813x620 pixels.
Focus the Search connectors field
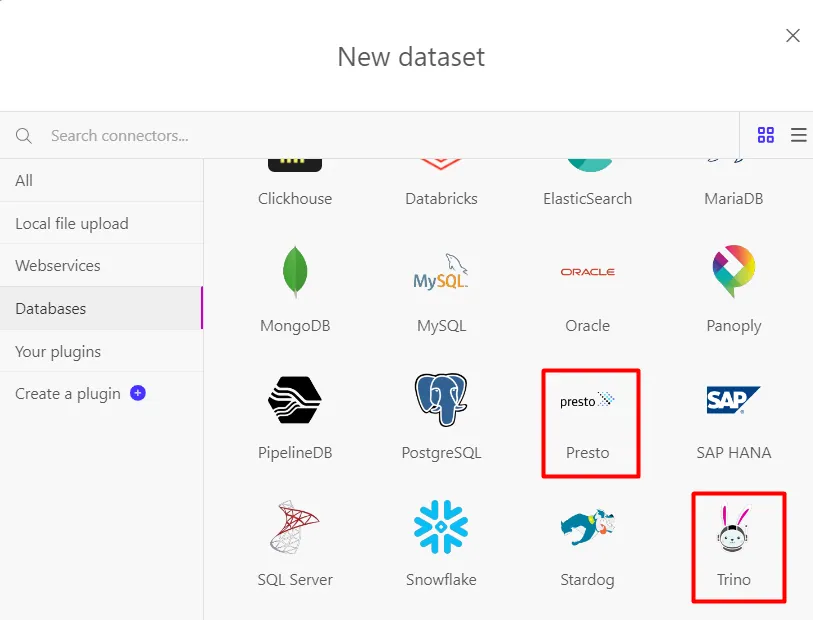tap(369, 135)
